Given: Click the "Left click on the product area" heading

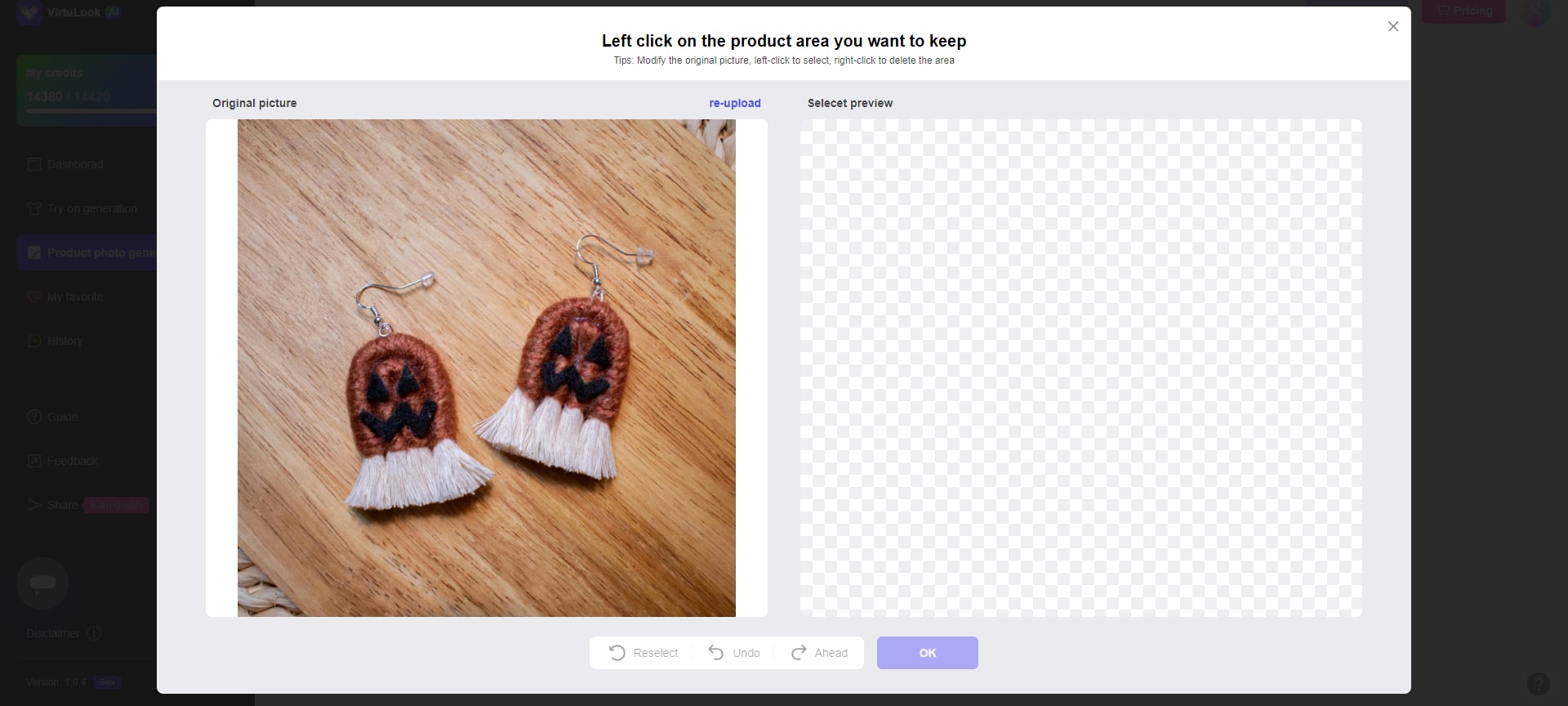Looking at the screenshot, I should tap(784, 41).
